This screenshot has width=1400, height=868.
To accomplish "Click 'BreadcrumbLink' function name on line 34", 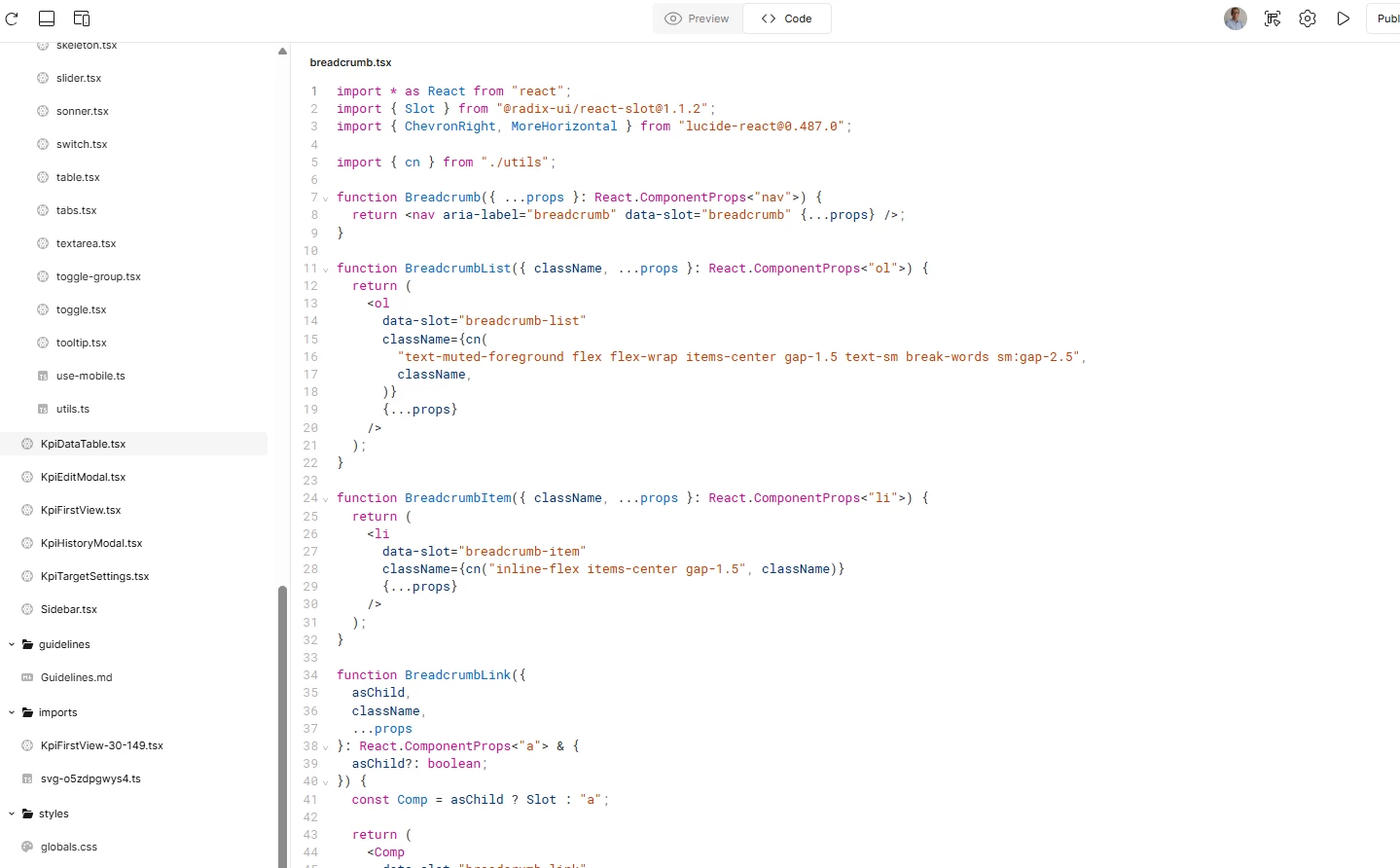I will tap(457, 675).
